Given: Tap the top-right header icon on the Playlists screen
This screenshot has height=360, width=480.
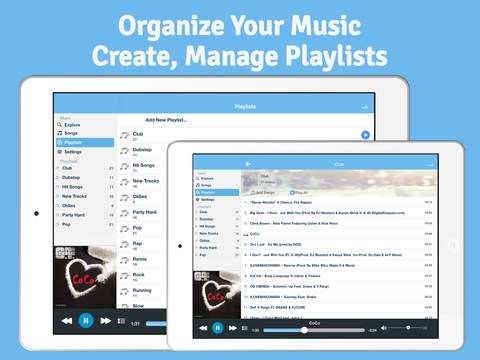Looking at the screenshot, I should pyautogui.click(x=365, y=107).
